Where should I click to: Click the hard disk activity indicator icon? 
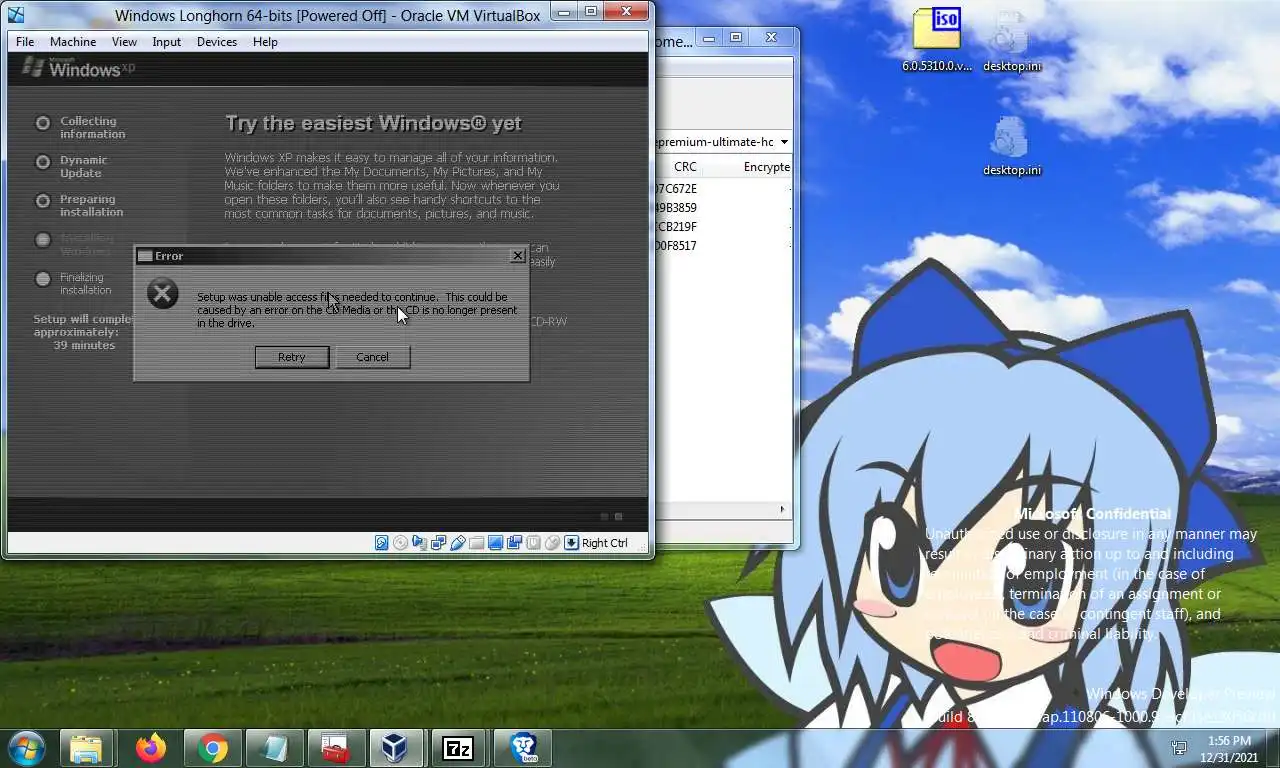click(381, 543)
